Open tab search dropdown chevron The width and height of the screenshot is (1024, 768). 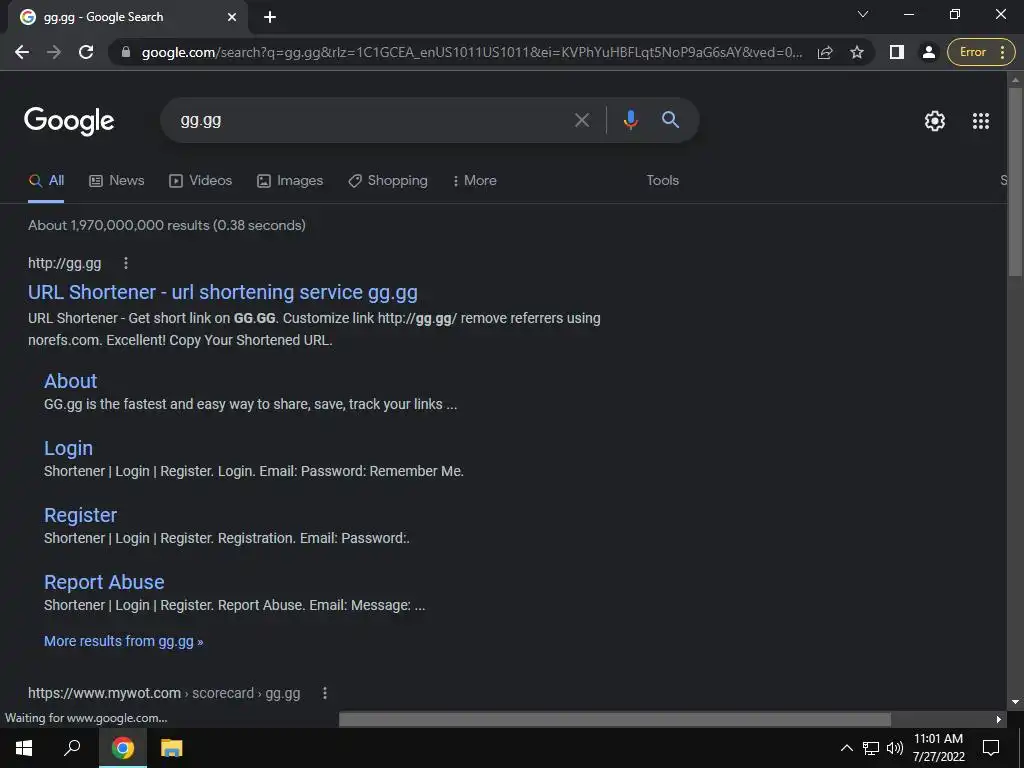click(863, 14)
